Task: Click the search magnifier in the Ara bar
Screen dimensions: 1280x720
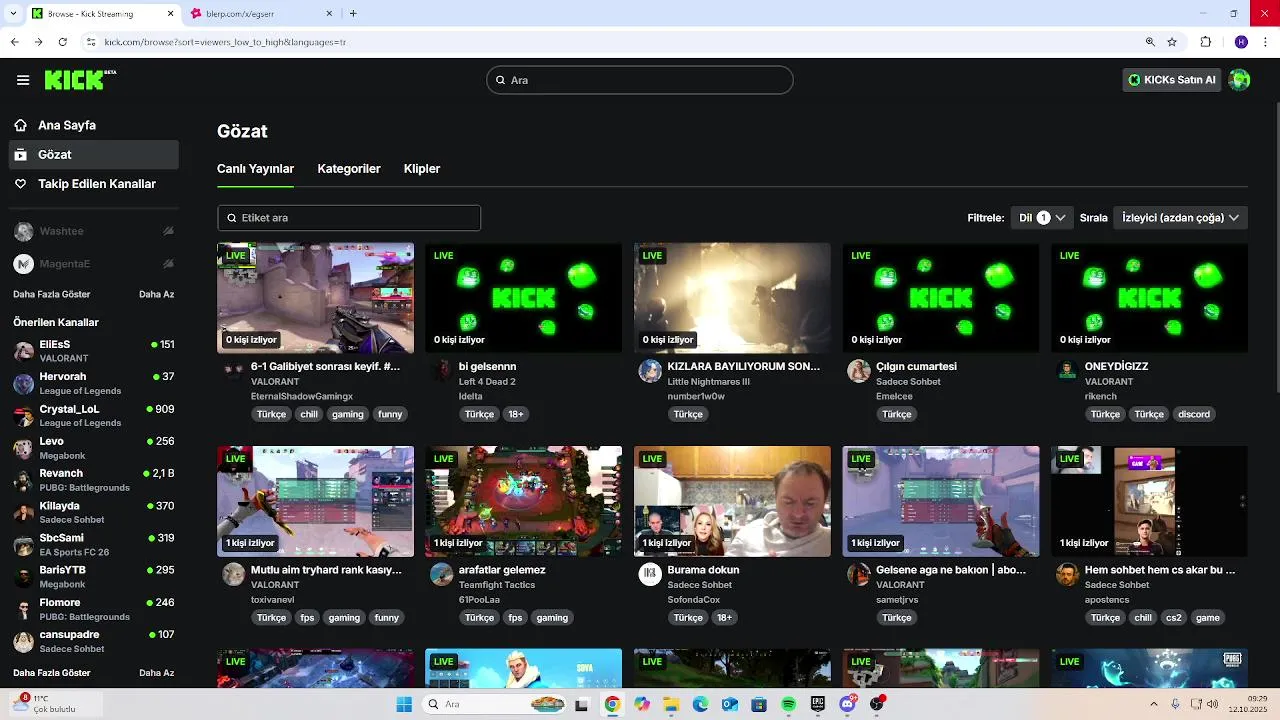Action: [502, 80]
